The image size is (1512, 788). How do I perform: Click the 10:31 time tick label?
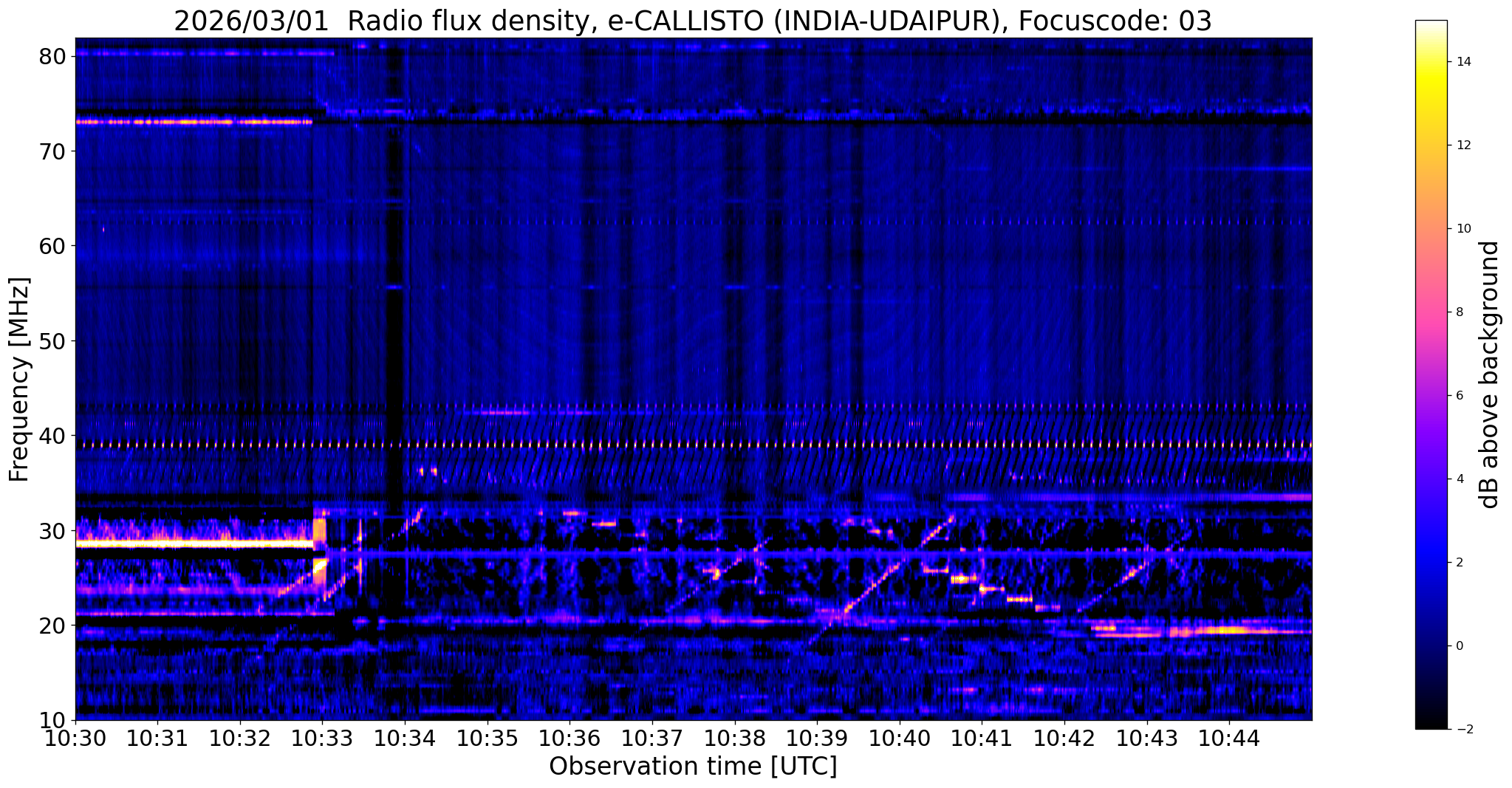click(157, 738)
